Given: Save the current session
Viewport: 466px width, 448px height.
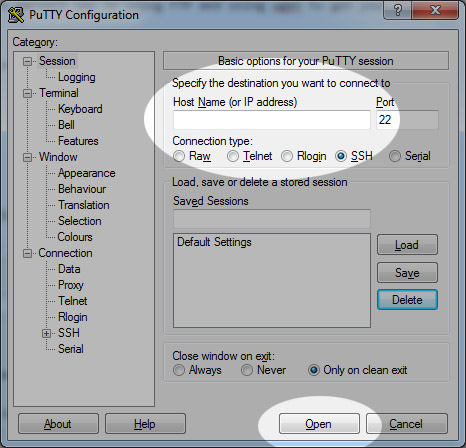Looking at the screenshot, I should 407,273.
